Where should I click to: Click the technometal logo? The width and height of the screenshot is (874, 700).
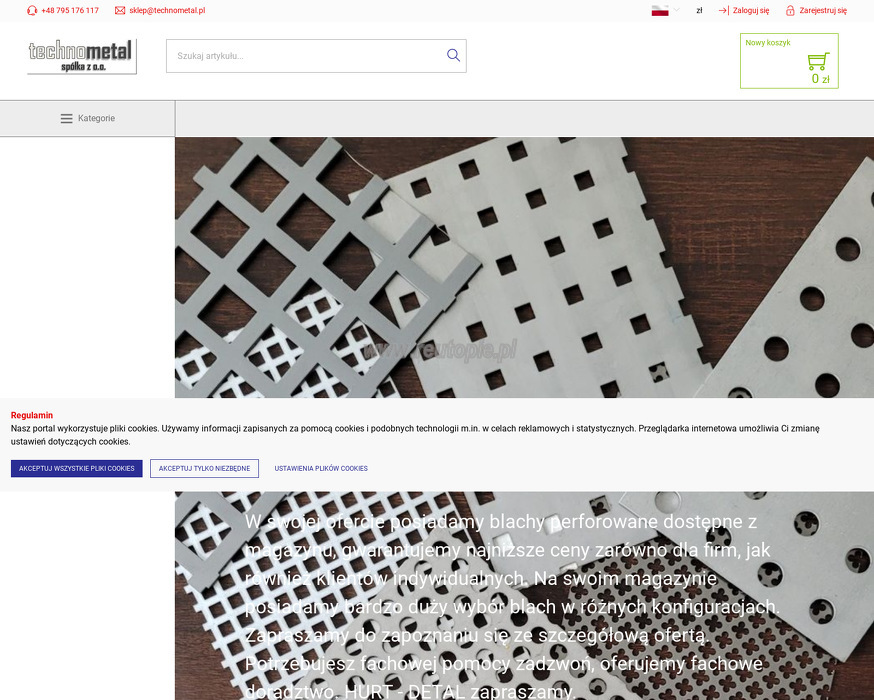tap(82, 56)
